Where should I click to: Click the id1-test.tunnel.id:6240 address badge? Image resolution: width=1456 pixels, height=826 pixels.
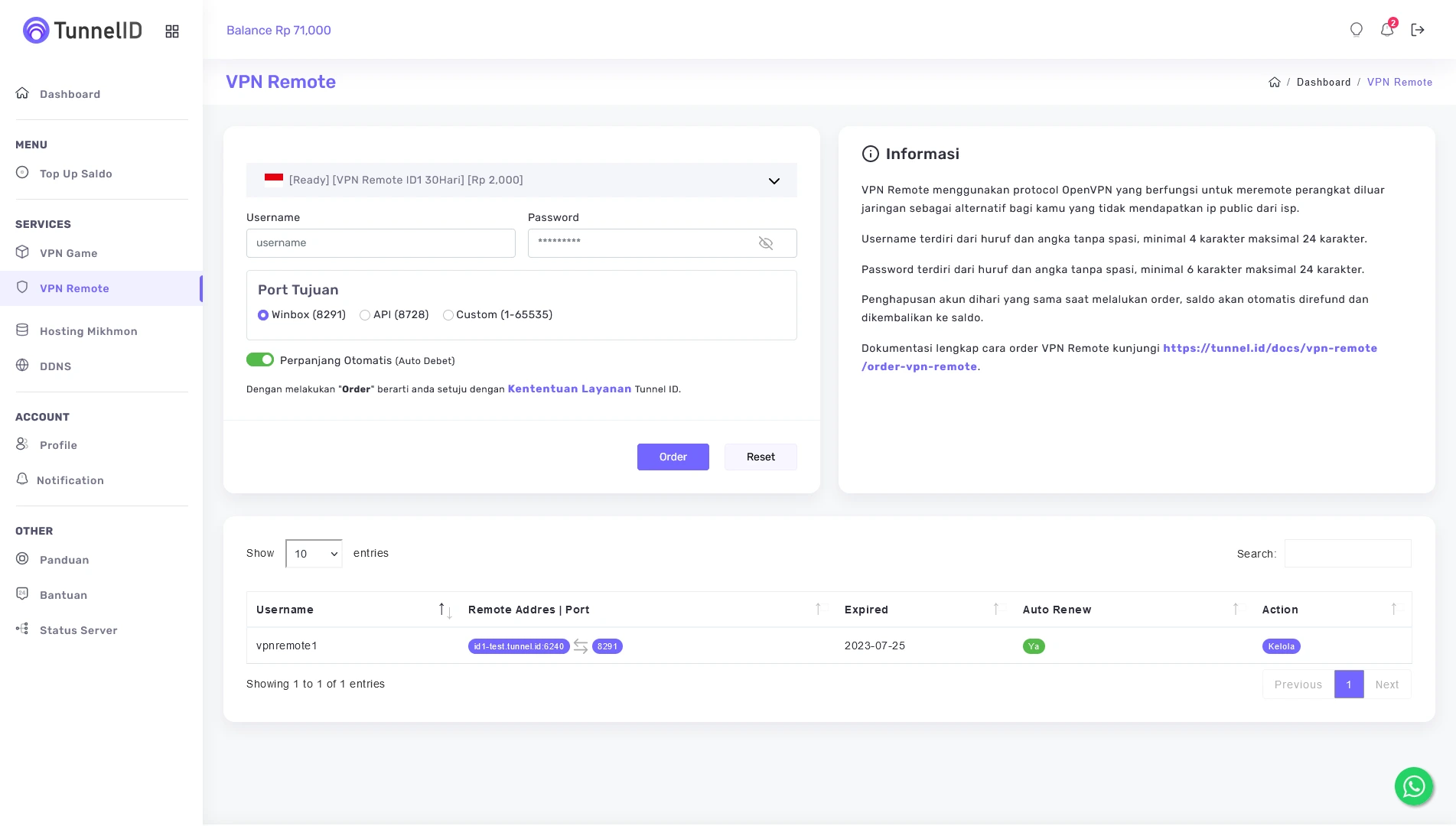click(x=519, y=646)
